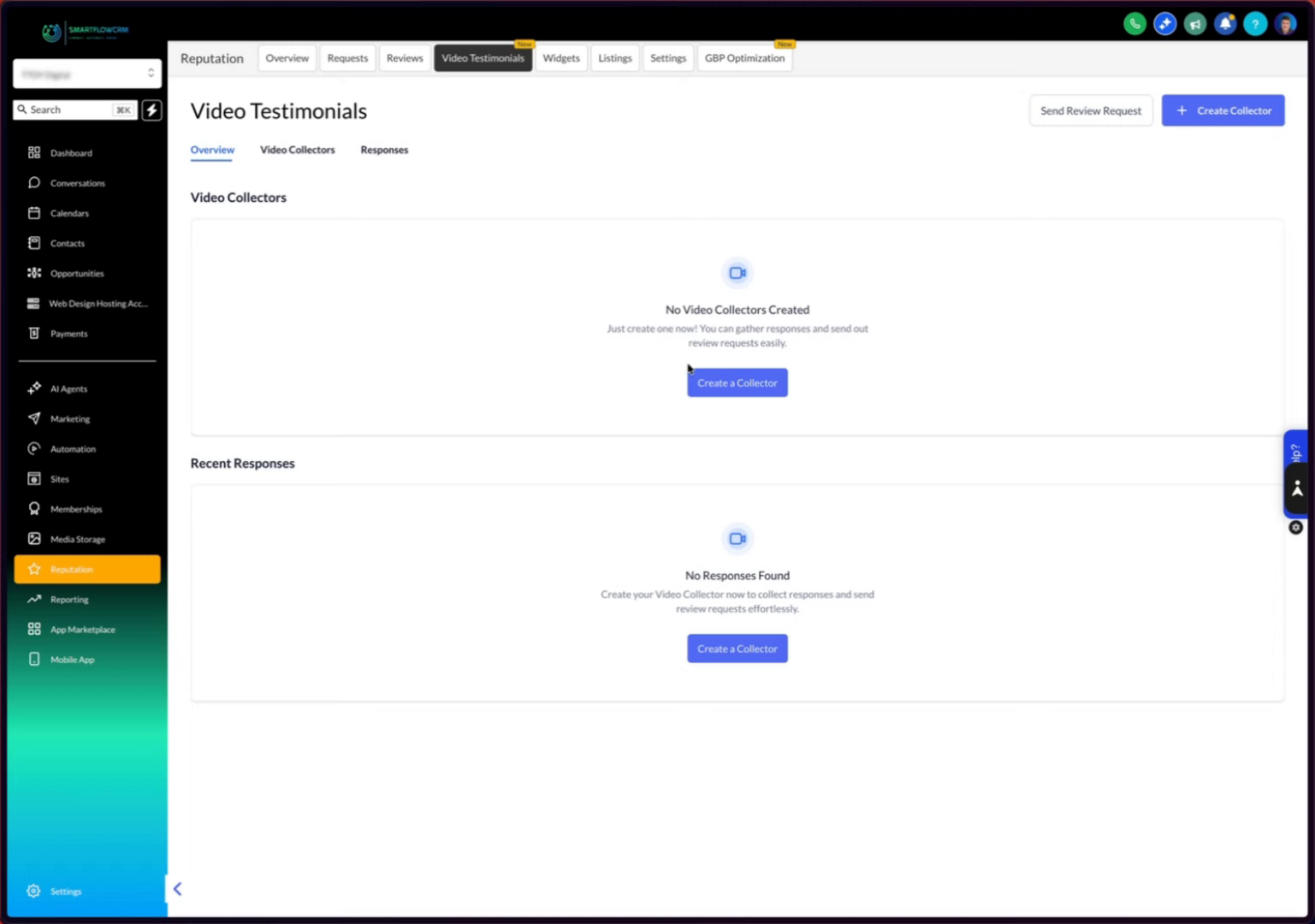
Task: Open Calendars in the sidebar
Action: point(86,213)
